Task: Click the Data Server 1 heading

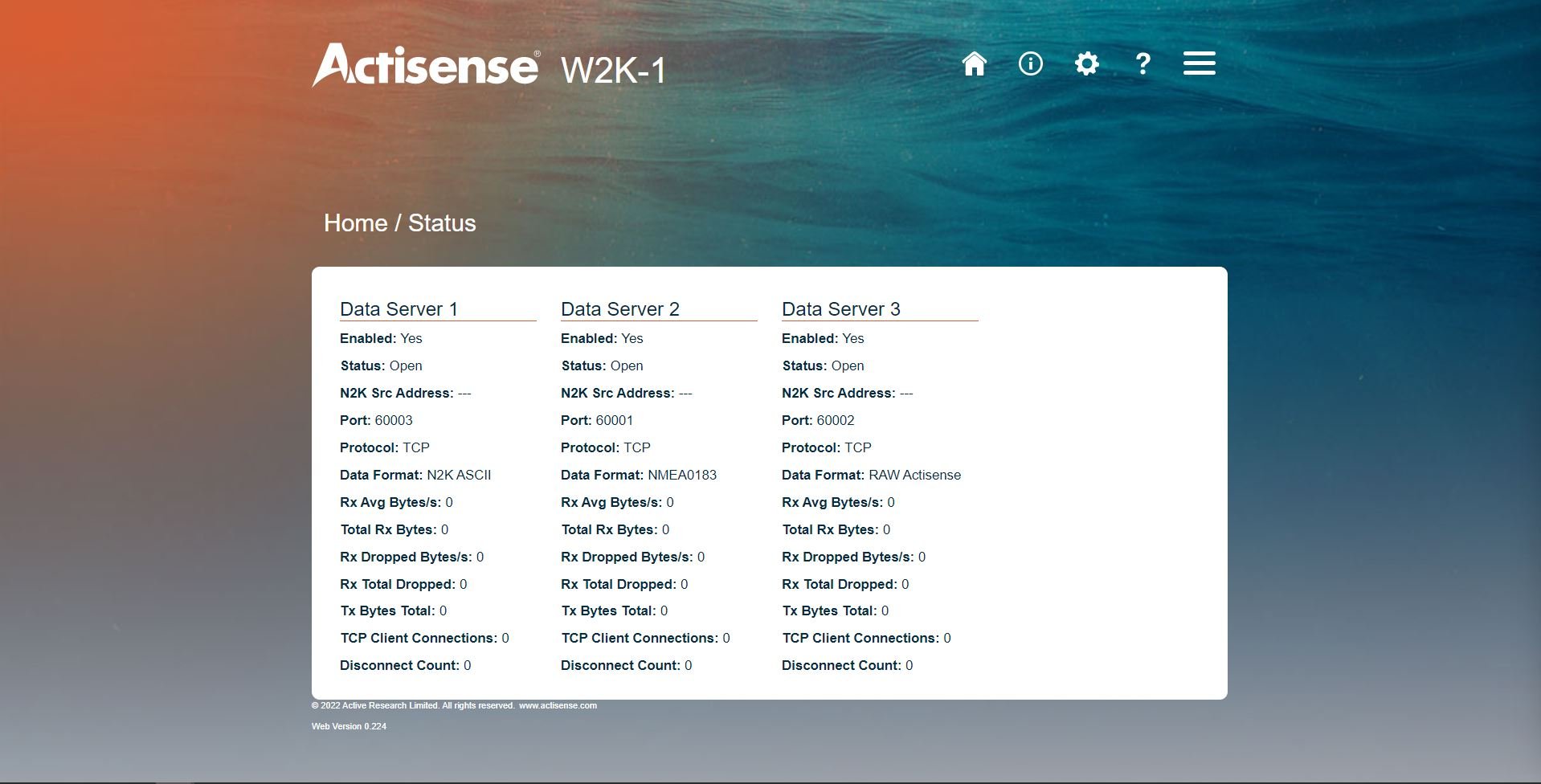Action: click(x=399, y=309)
